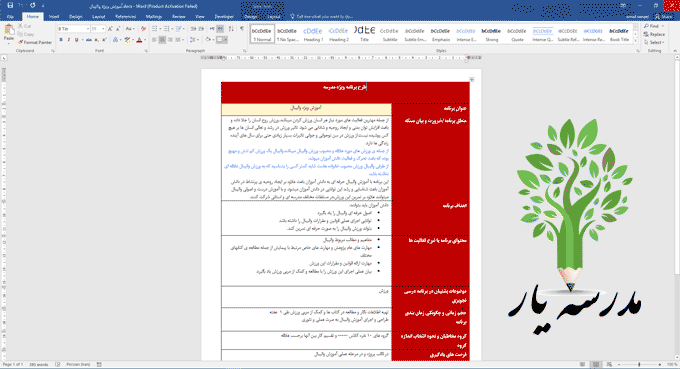Click the Share button
Image resolution: width=680 pixels, height=369 pixels.
[x=664, y=16]
